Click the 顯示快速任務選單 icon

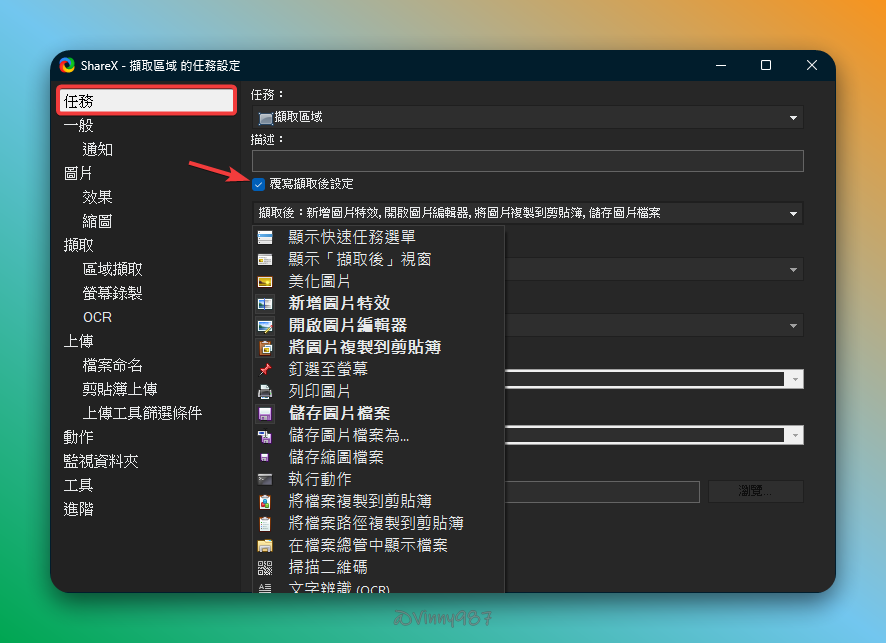[x=265, y=237]
